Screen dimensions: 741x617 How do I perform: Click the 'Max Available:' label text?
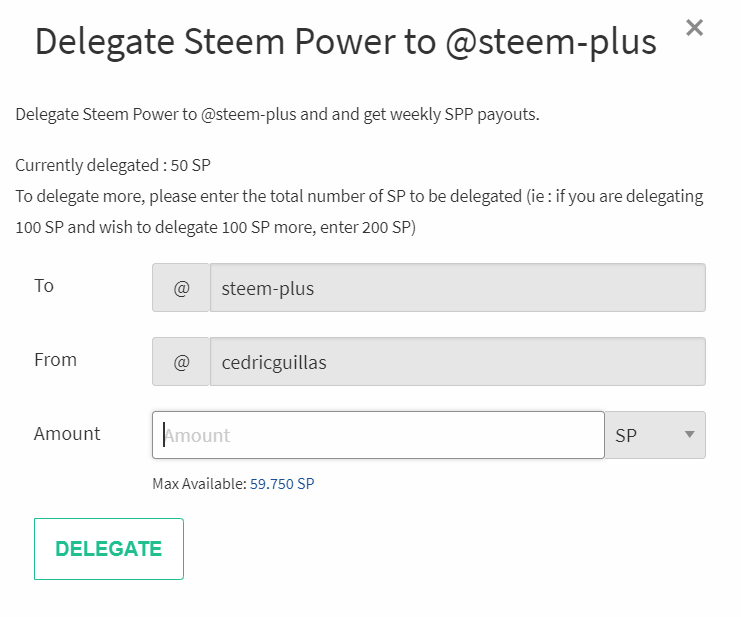point(199,484)
